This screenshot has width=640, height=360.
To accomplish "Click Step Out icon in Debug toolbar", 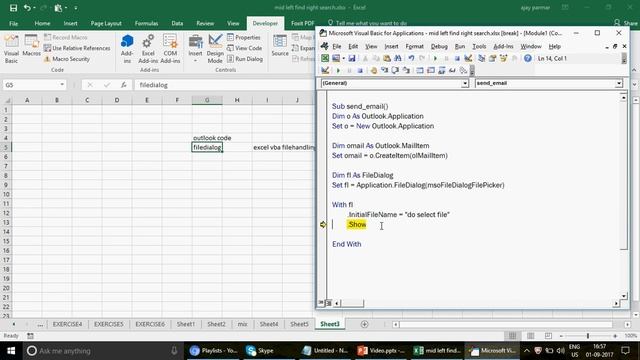I will pos(406,71).
